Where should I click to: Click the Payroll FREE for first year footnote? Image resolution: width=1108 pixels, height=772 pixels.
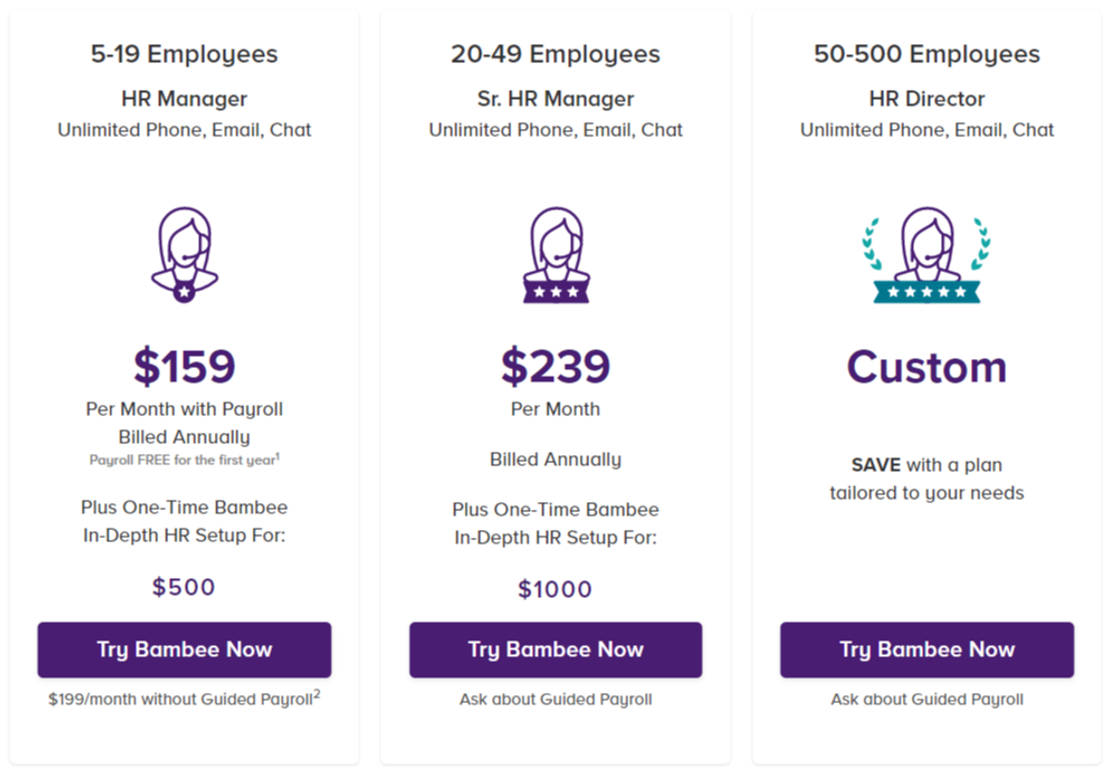point(184,460)
